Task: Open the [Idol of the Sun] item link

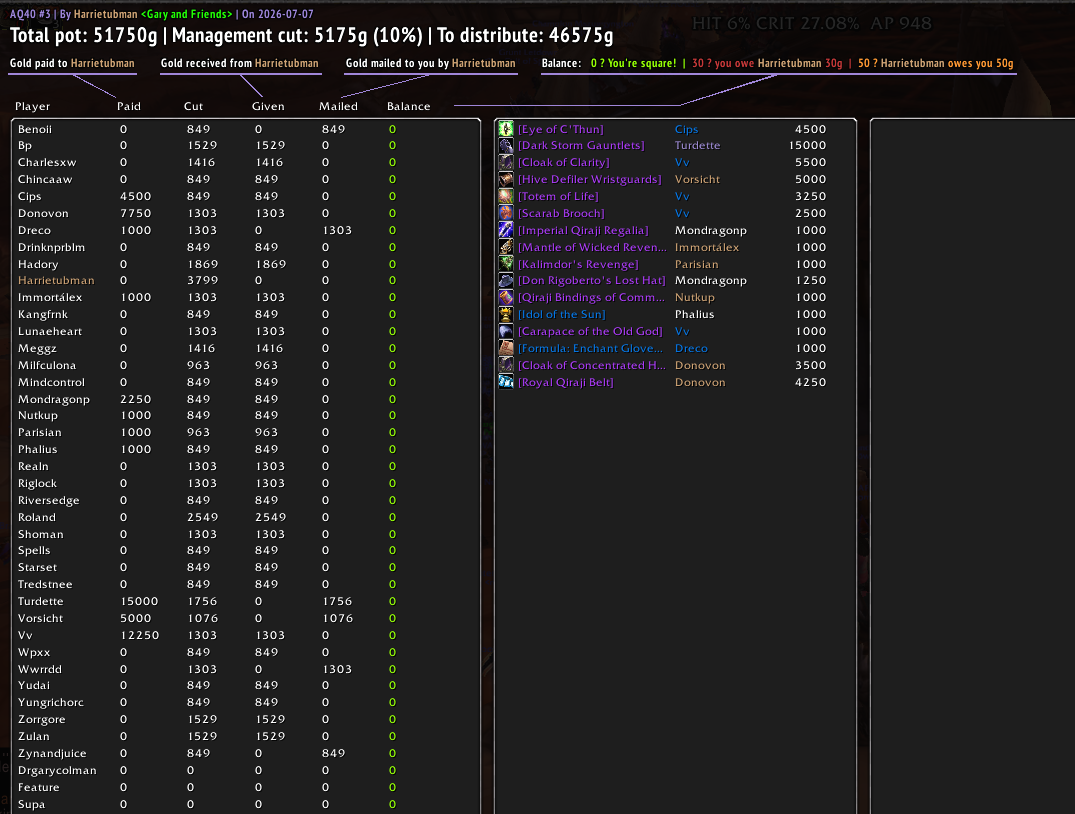Action: (x=561, y=315)
